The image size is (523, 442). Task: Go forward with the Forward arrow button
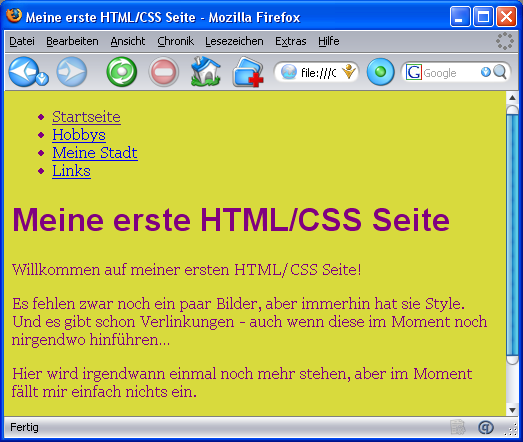click(x=71, y=71)
